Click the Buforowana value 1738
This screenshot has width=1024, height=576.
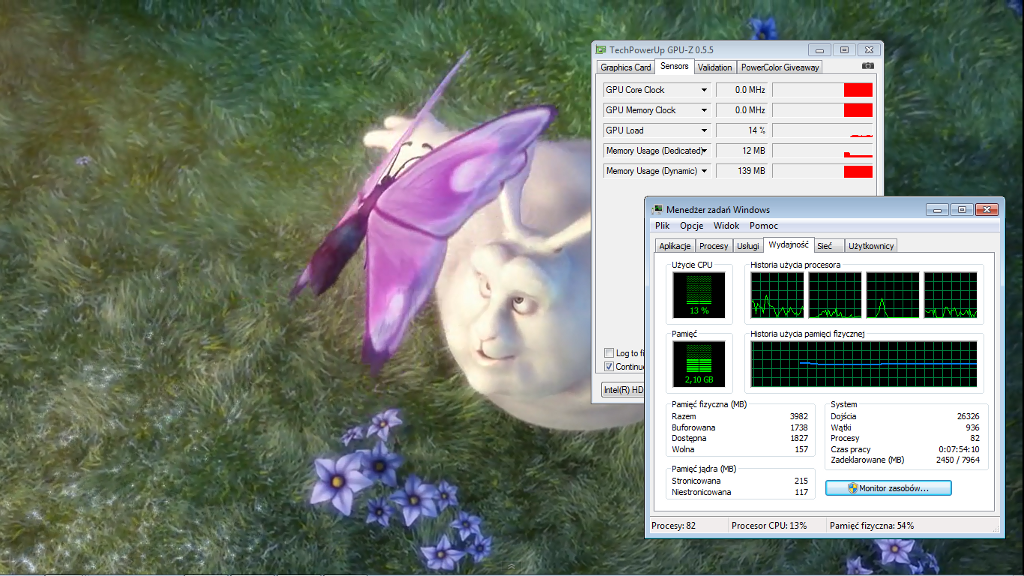(x=799, y=428)
